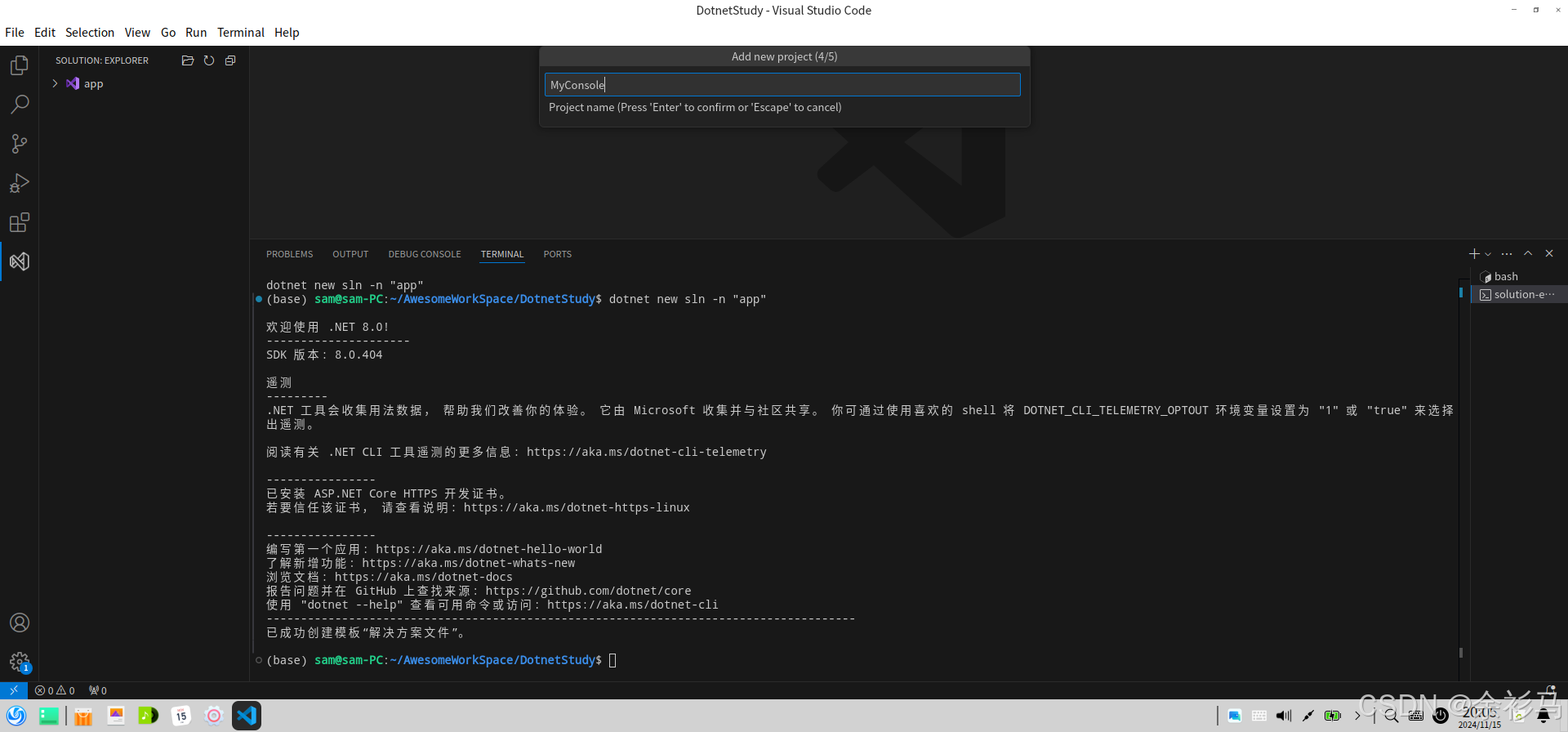Switch to the OUTPUT tab

click(x=350, y=254)
